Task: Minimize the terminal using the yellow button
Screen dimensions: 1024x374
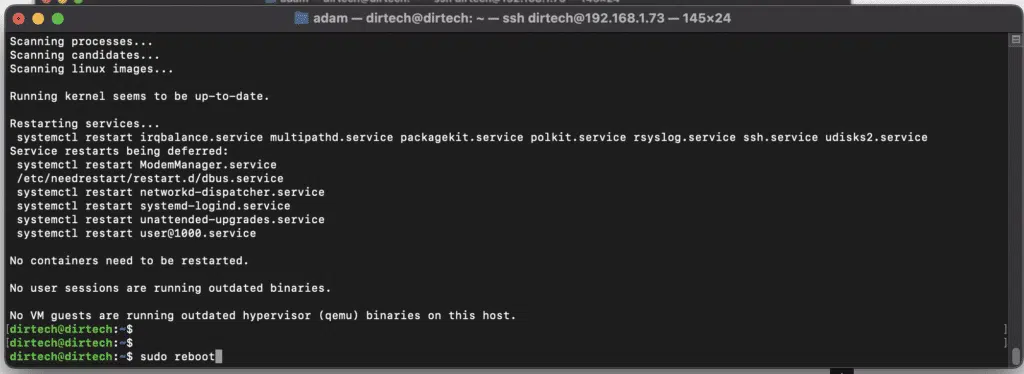Action: (x=38, y=19)
